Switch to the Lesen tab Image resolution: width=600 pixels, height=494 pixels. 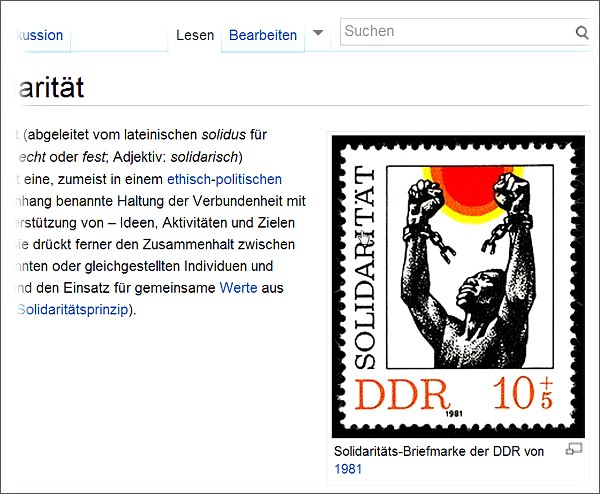195,35
